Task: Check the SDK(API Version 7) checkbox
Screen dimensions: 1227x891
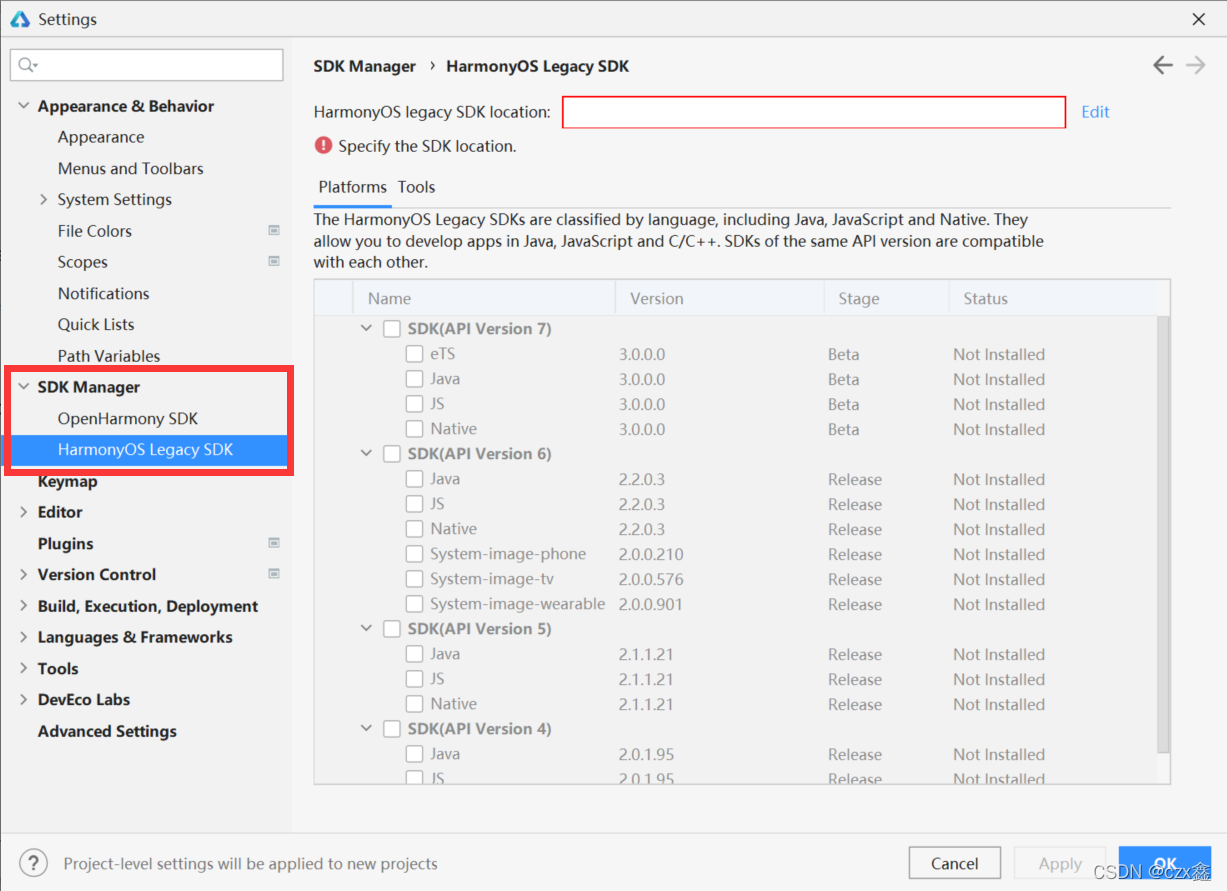Action: [x=392, y=329]
